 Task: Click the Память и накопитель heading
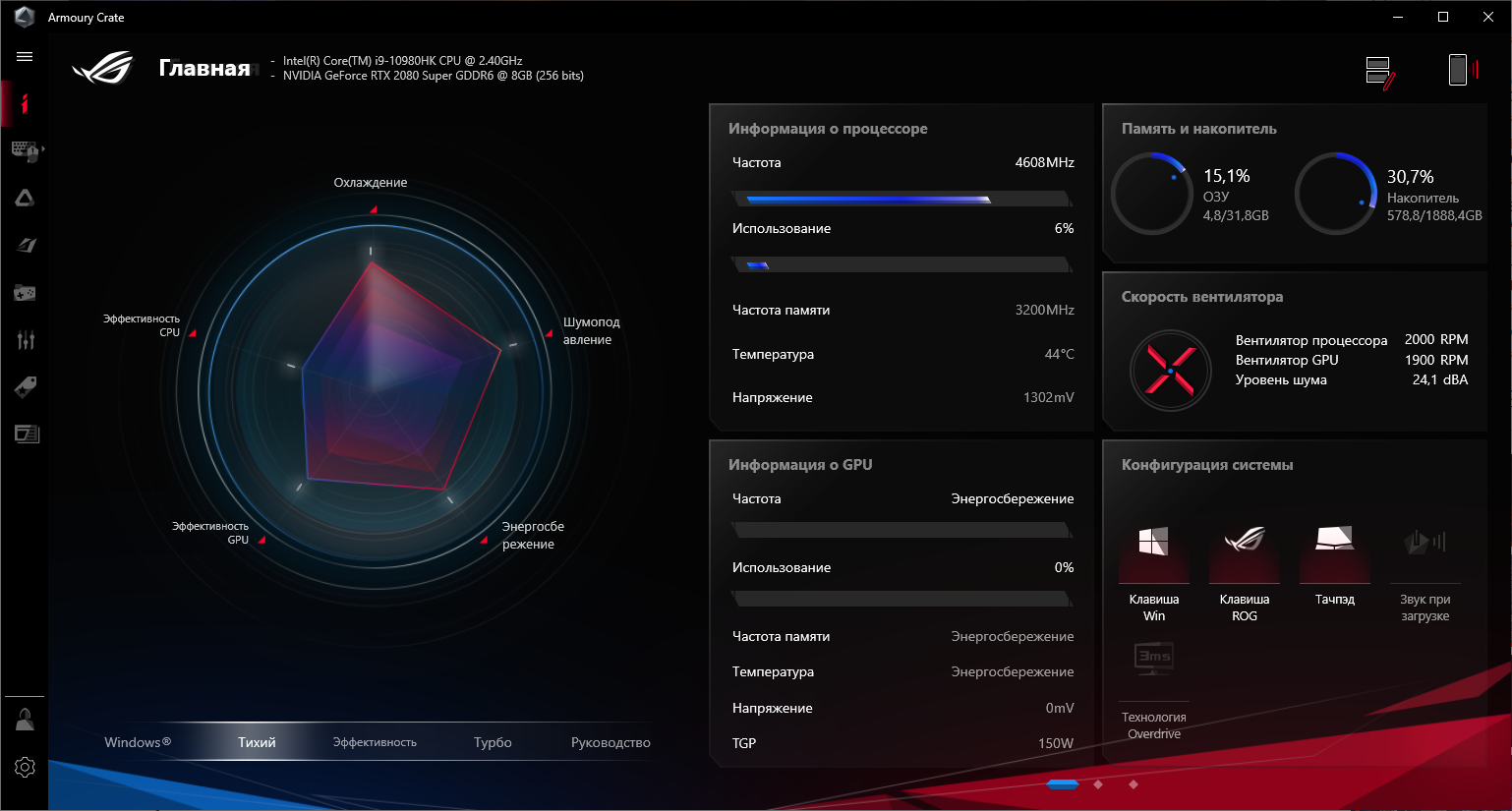click(1199, 129)
